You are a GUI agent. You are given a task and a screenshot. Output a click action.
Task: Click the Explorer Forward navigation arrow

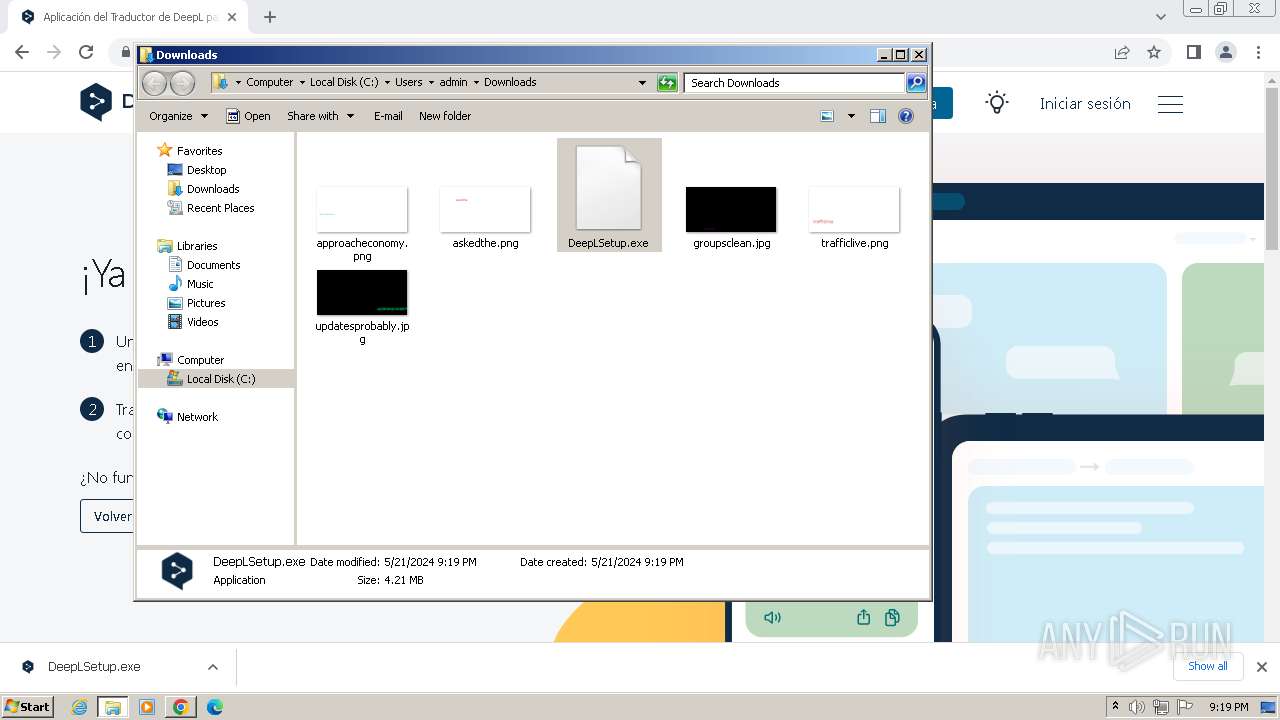coord(182,83)
